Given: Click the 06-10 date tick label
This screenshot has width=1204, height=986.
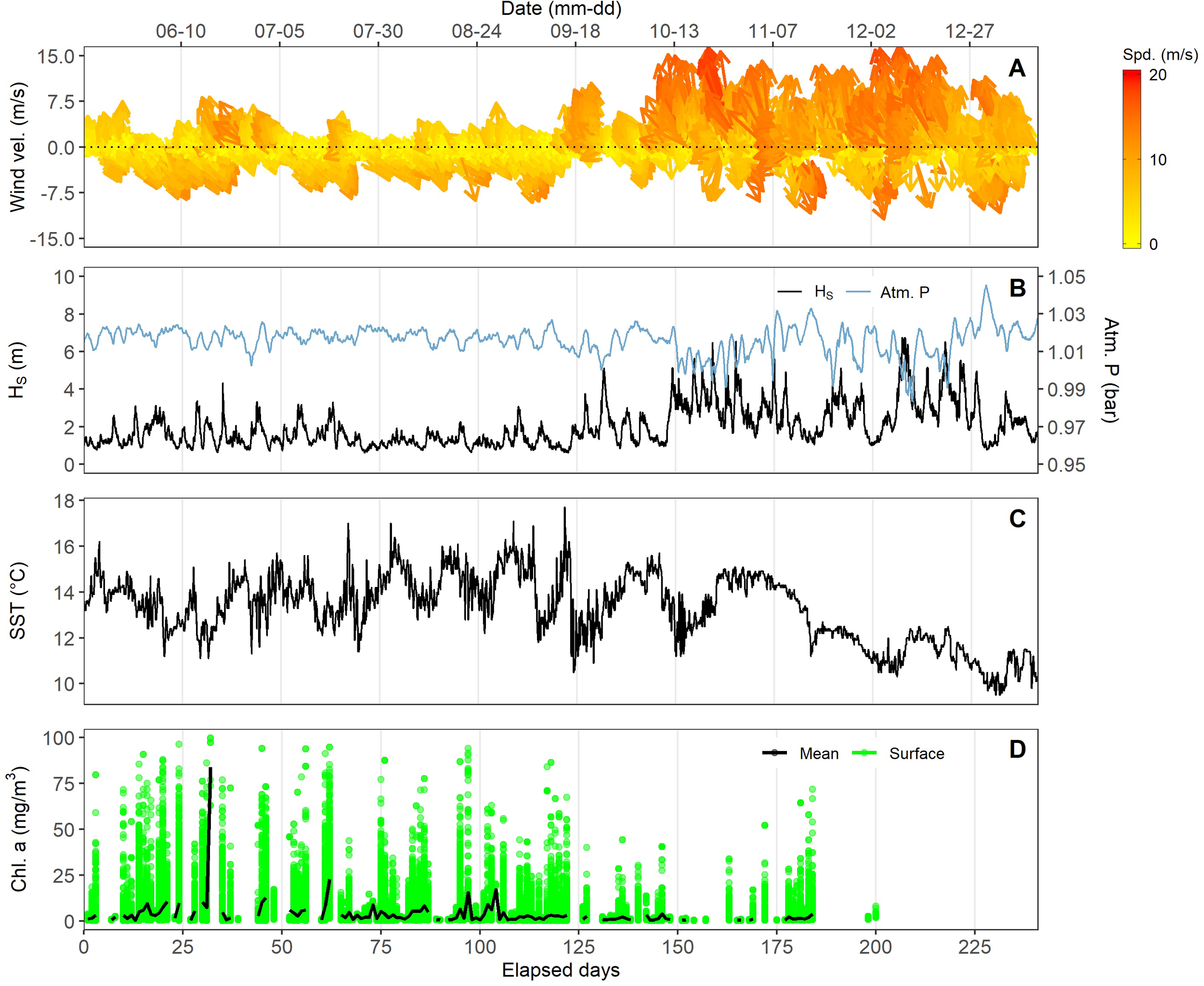Looking at the screenshot, I should pos(181,31).
